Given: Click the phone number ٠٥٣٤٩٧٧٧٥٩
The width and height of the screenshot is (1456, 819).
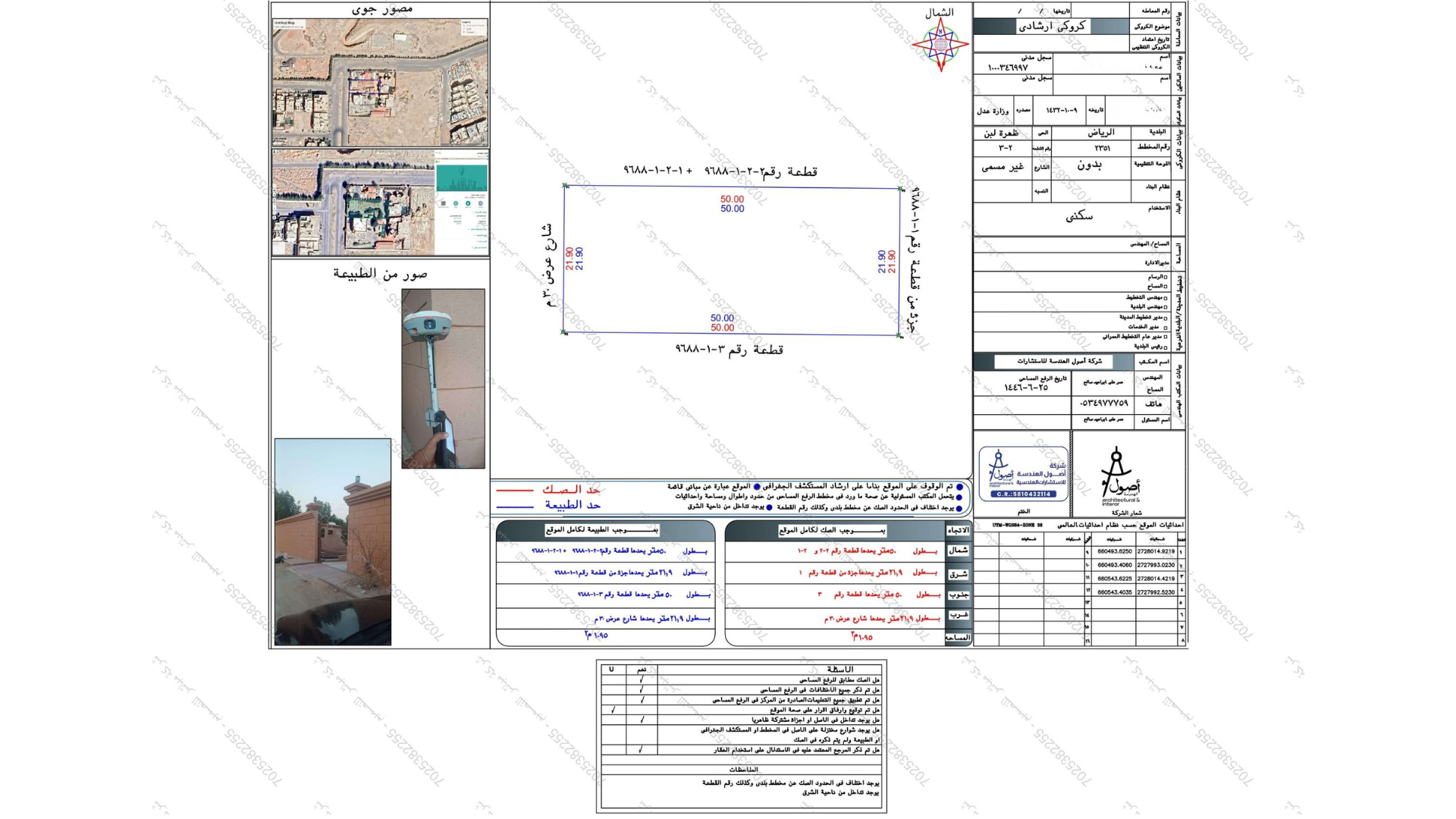Looking at the screenshot, I should click(x=1103, y=403).
